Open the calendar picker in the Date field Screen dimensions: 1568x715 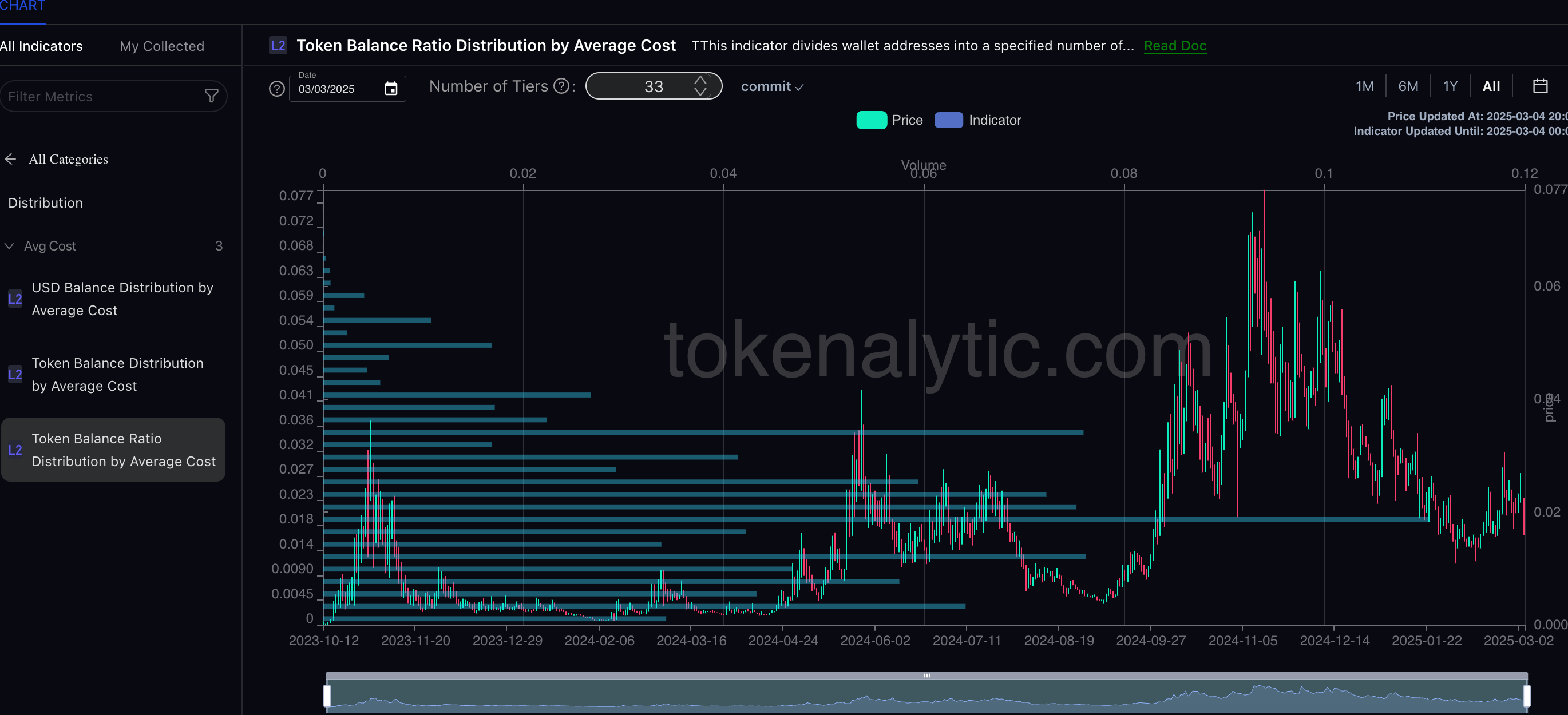(x=391, y=89)
